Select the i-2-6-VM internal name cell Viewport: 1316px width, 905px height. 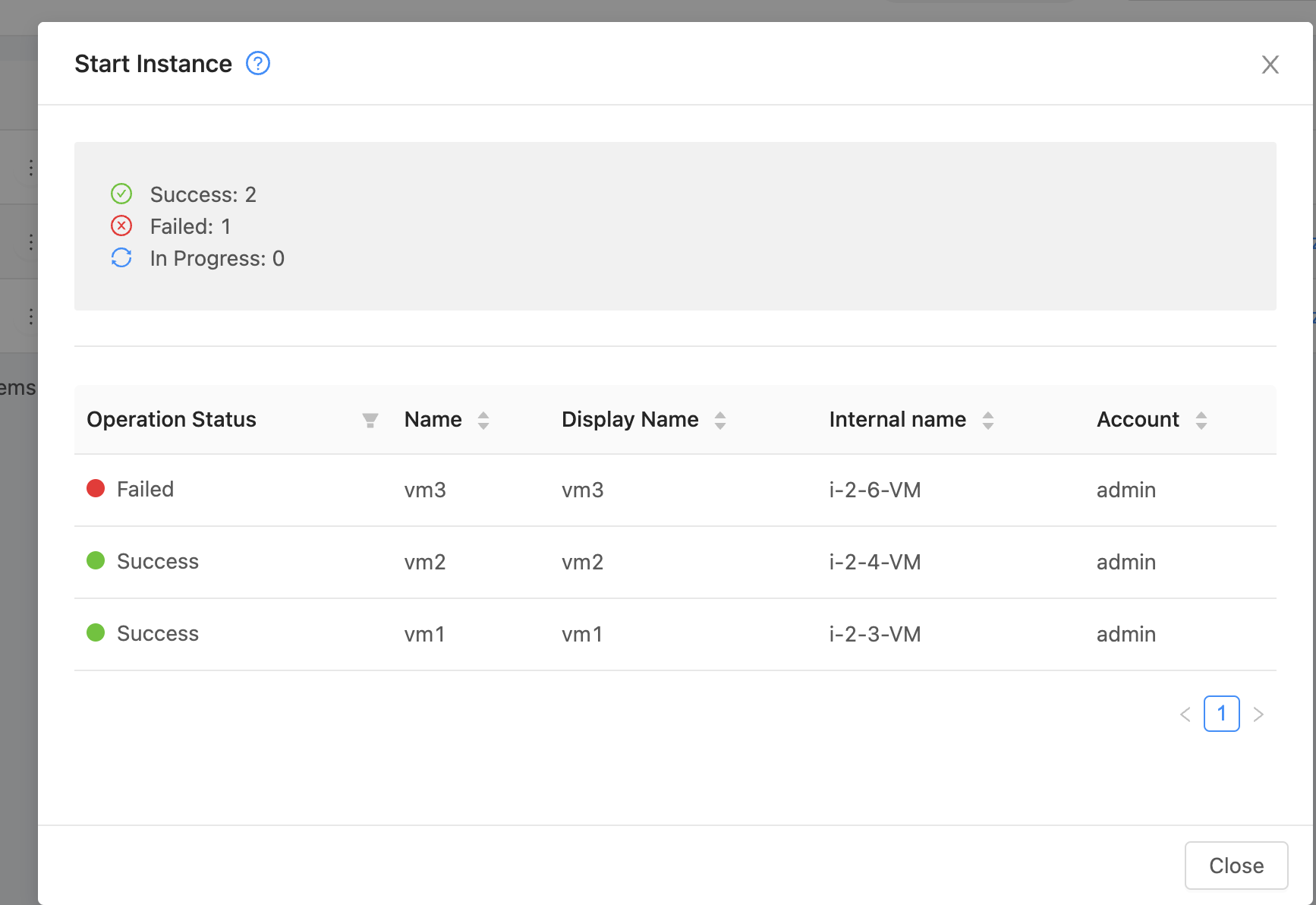(x=875, y=490)
